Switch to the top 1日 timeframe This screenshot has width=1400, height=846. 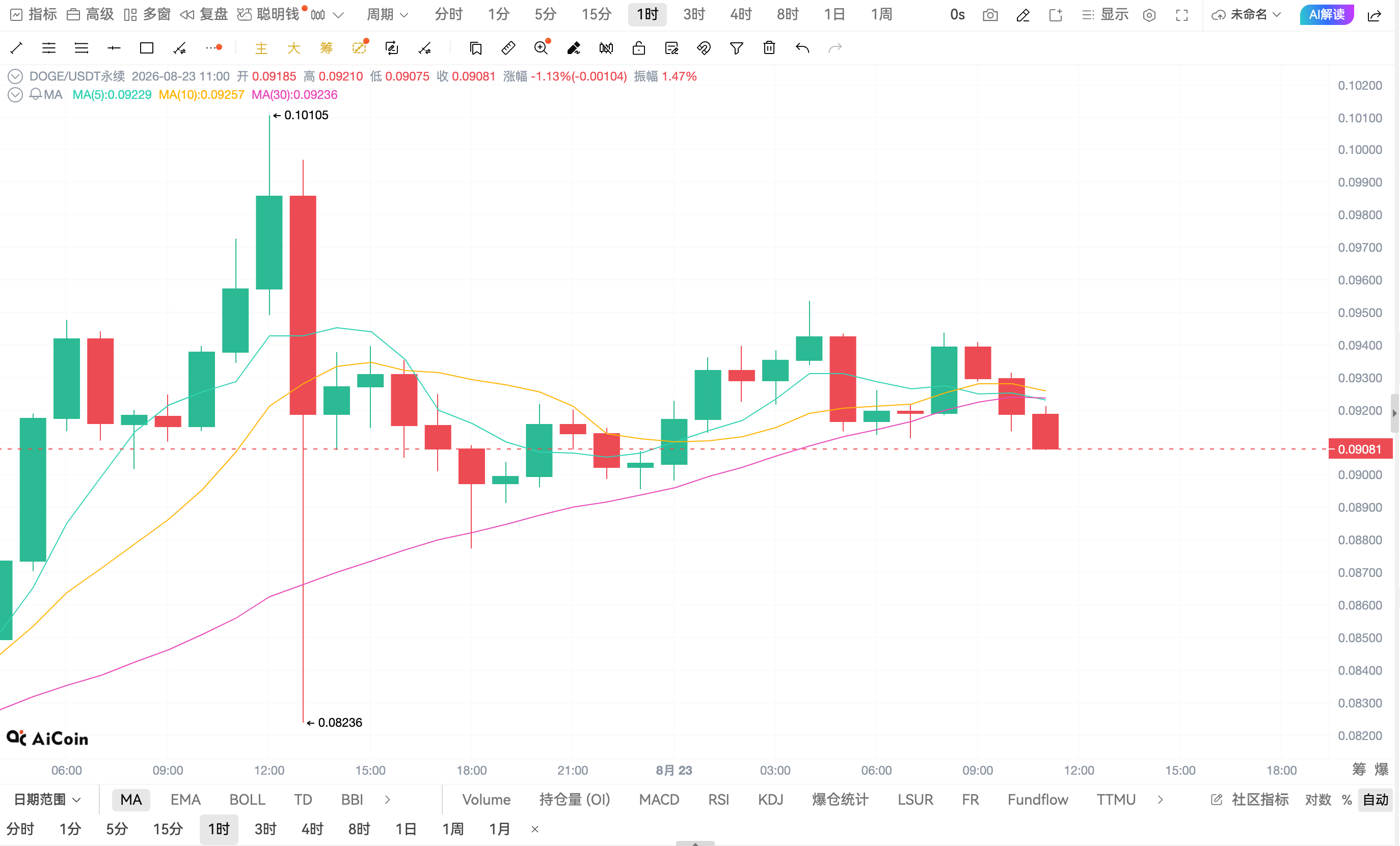click(834, 15)
